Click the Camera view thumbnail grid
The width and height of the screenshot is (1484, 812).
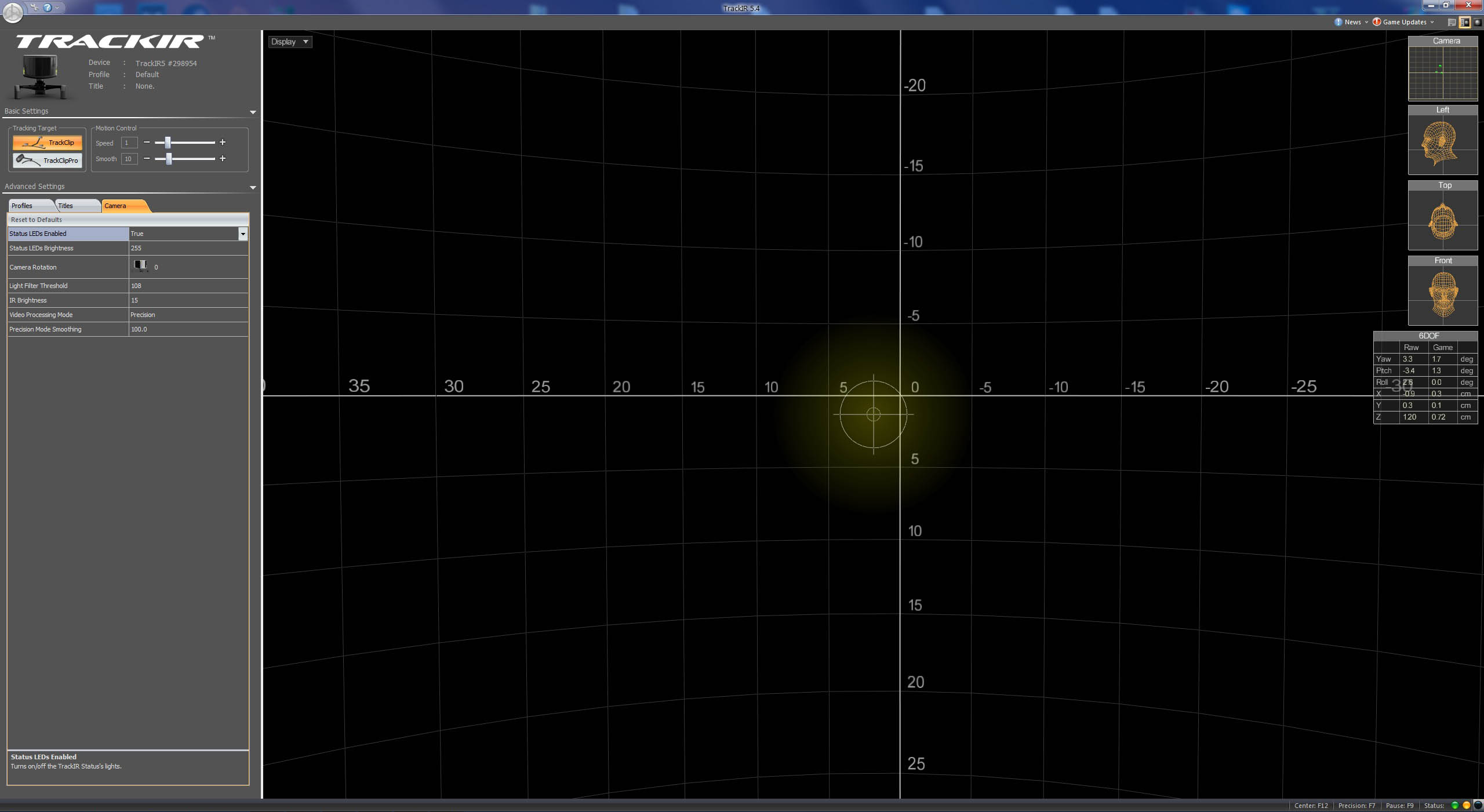[x=1443, y=73]
